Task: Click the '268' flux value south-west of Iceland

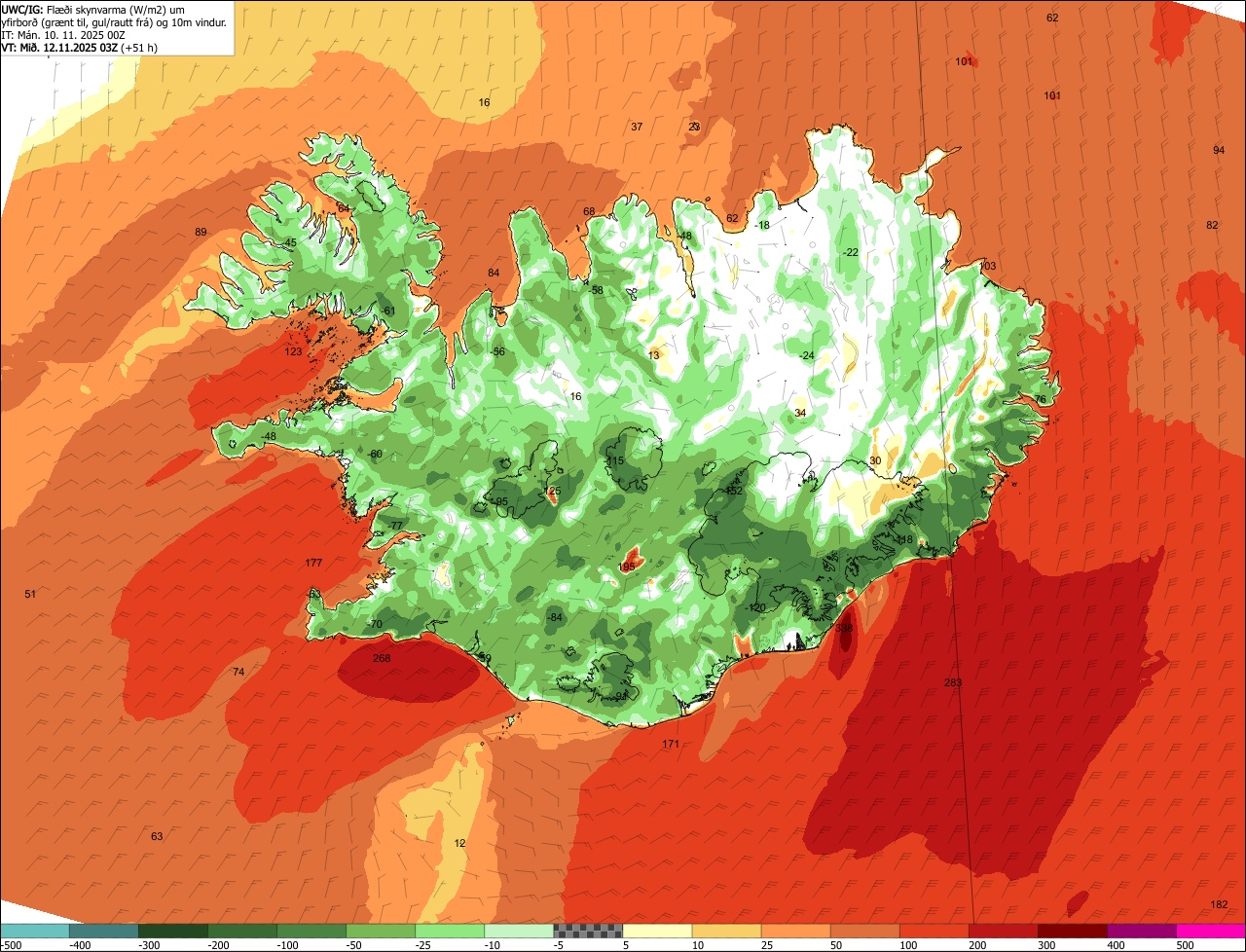Action: (x=382, y=658)
